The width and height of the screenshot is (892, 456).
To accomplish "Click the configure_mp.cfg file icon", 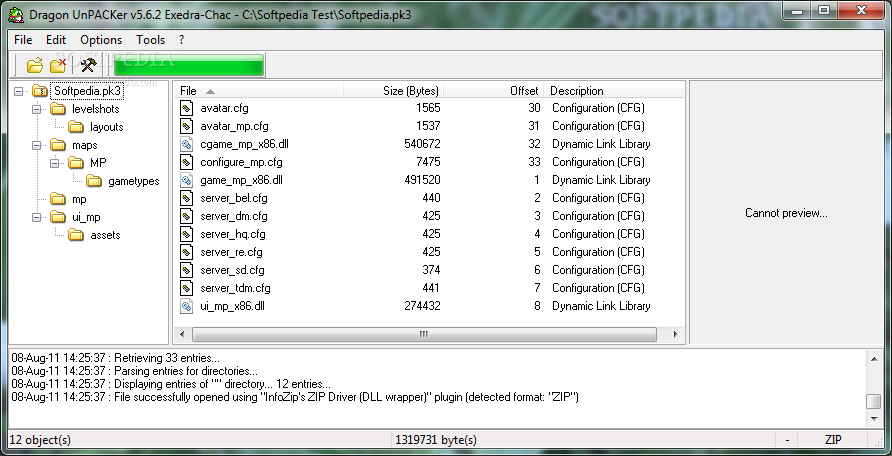I will pos(187,162).
